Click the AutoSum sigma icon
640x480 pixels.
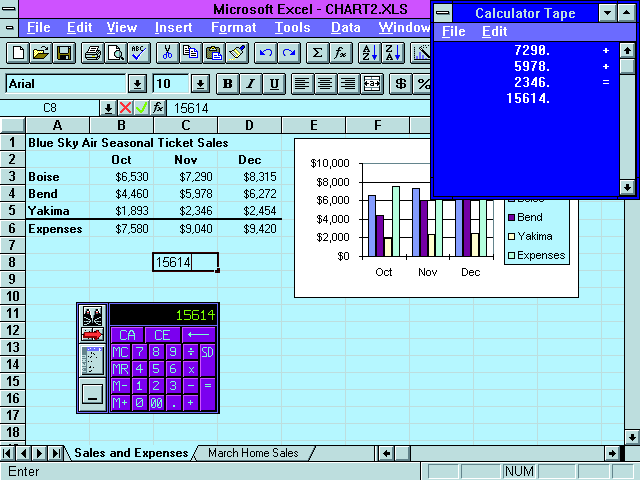(x=318, y=53)
